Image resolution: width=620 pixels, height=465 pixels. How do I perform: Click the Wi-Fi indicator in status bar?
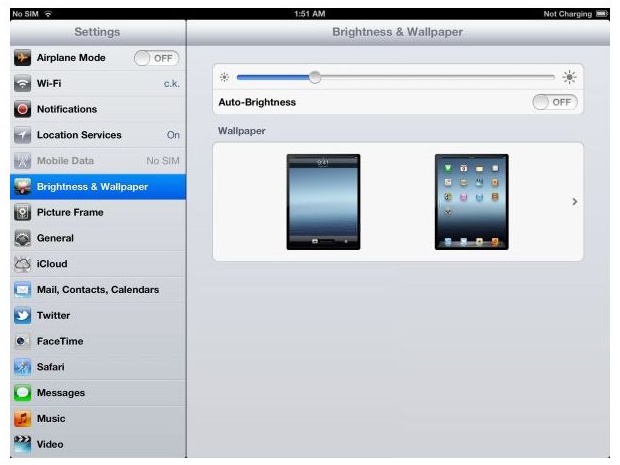click(48, 14)
